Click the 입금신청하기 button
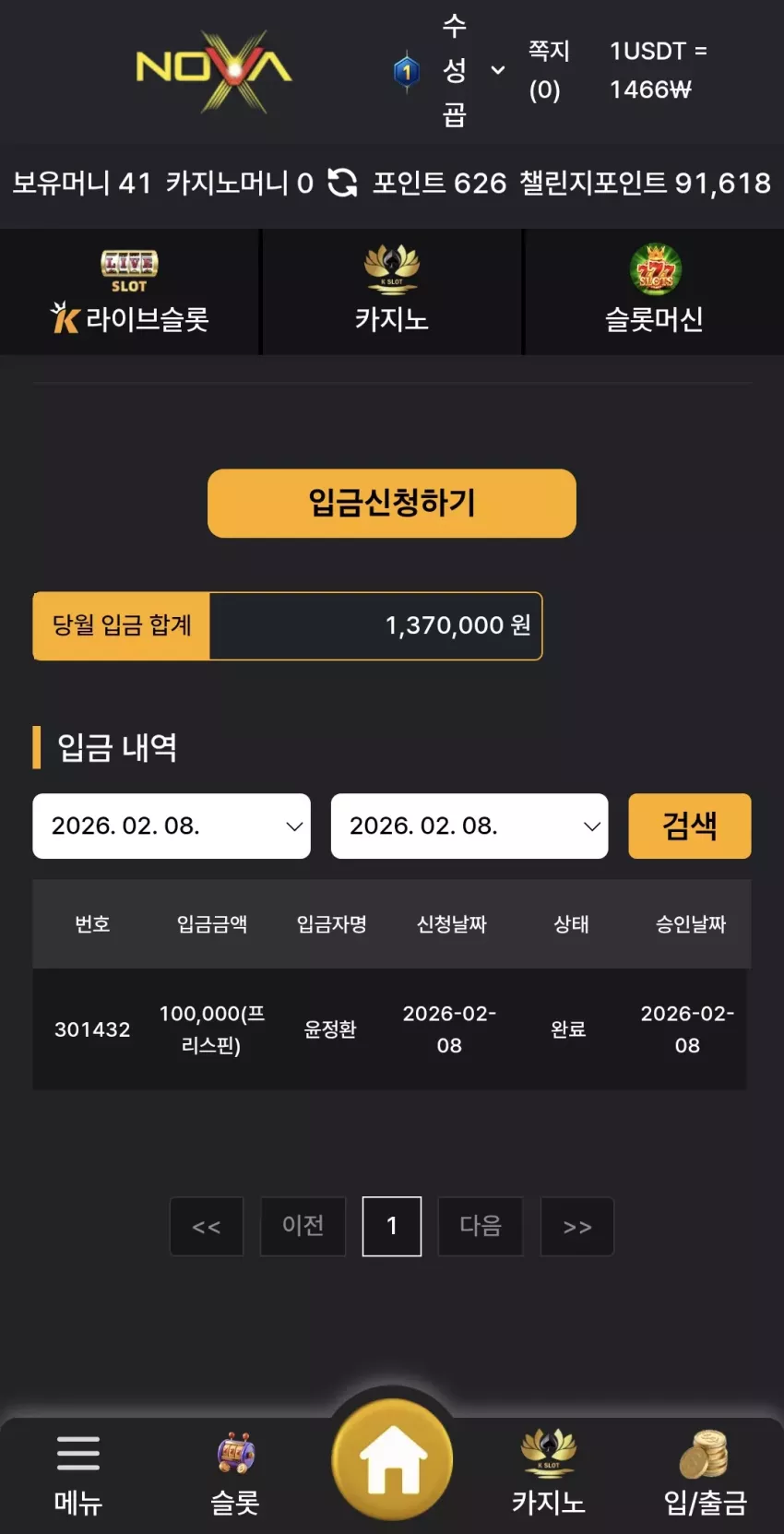Viewport: 784px width, 1534px height. [392, 503]
